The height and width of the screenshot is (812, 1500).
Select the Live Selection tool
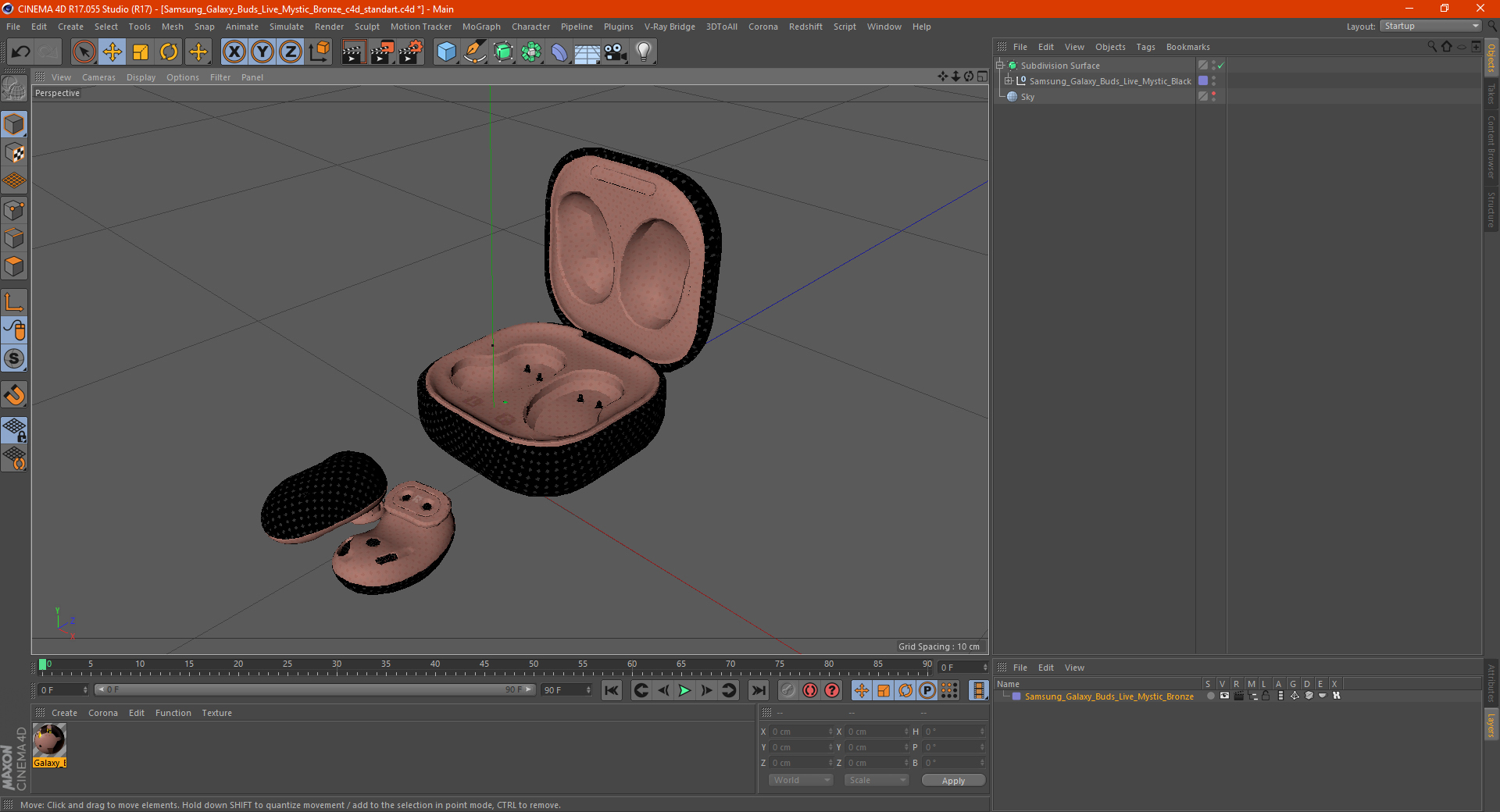tap(84, 52)
